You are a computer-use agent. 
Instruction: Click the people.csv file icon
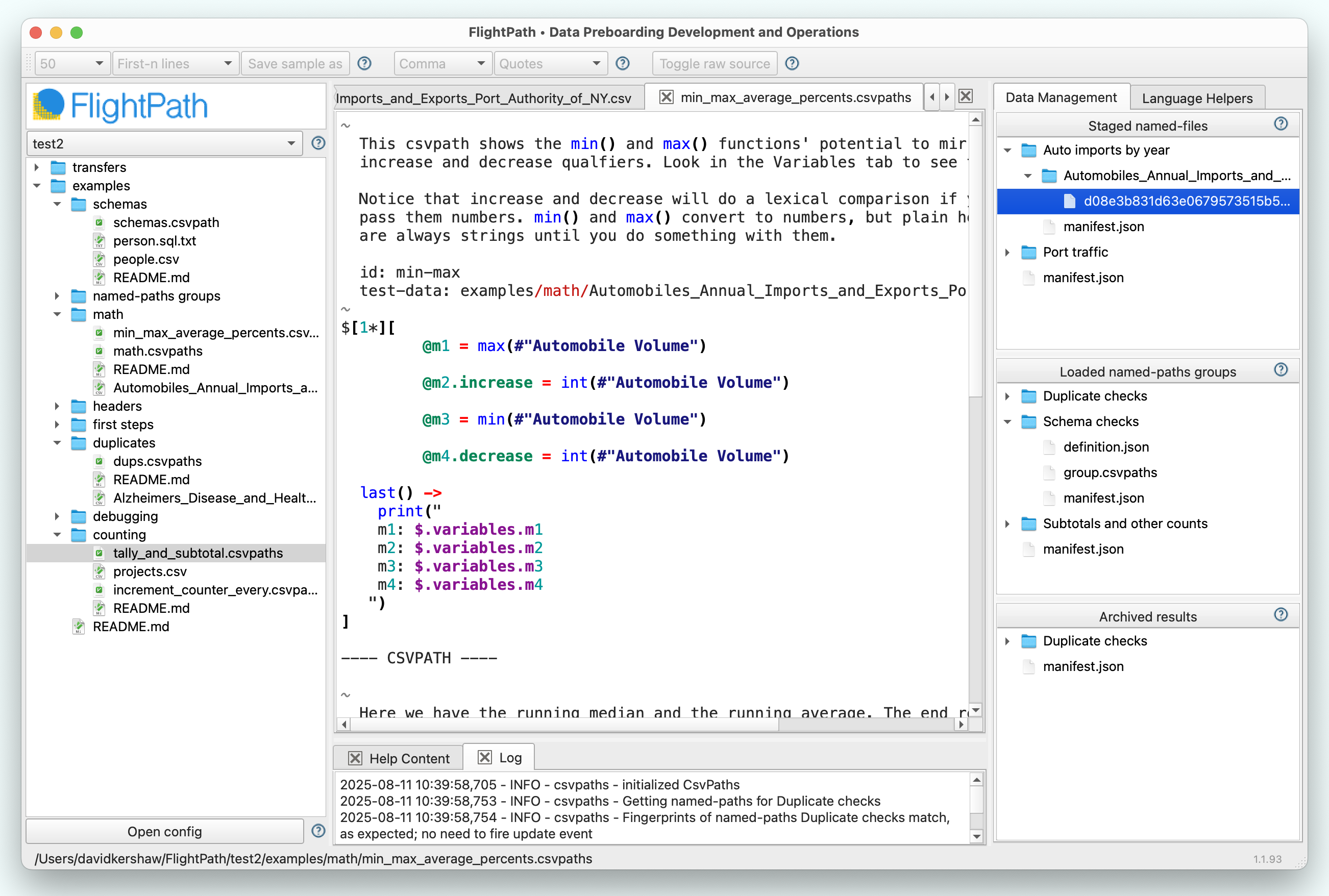(x=99, y=259)
